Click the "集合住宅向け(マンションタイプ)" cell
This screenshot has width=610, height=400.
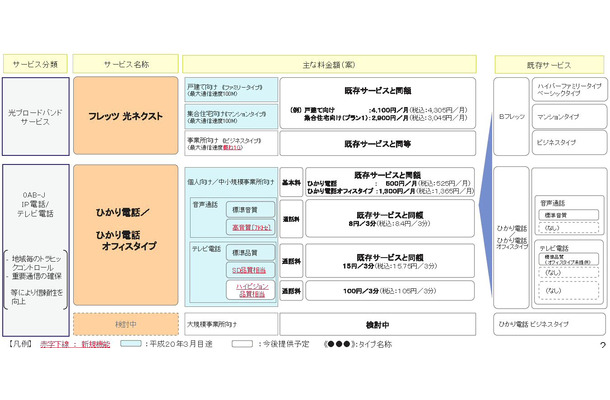click(x=231, y=116)
